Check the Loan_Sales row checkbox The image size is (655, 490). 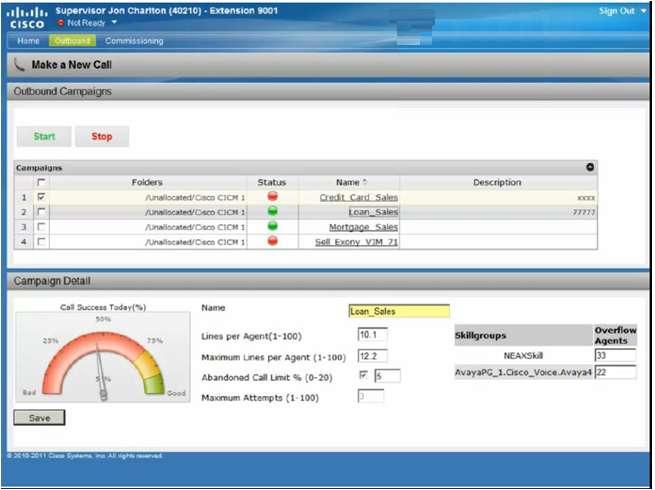pyautogui.click(x=41, y=212)
